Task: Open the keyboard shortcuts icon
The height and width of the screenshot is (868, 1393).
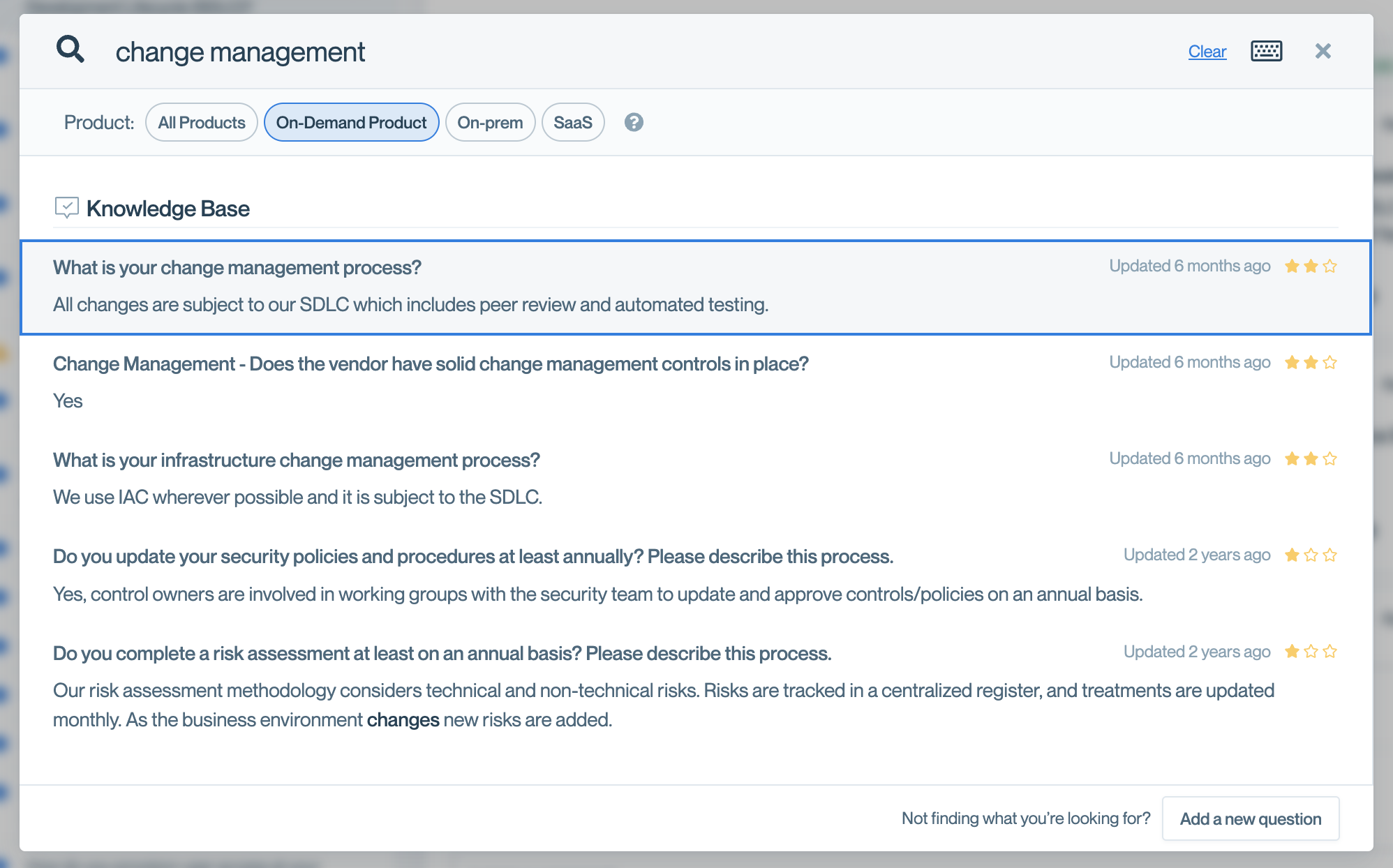Action: 1266,51
